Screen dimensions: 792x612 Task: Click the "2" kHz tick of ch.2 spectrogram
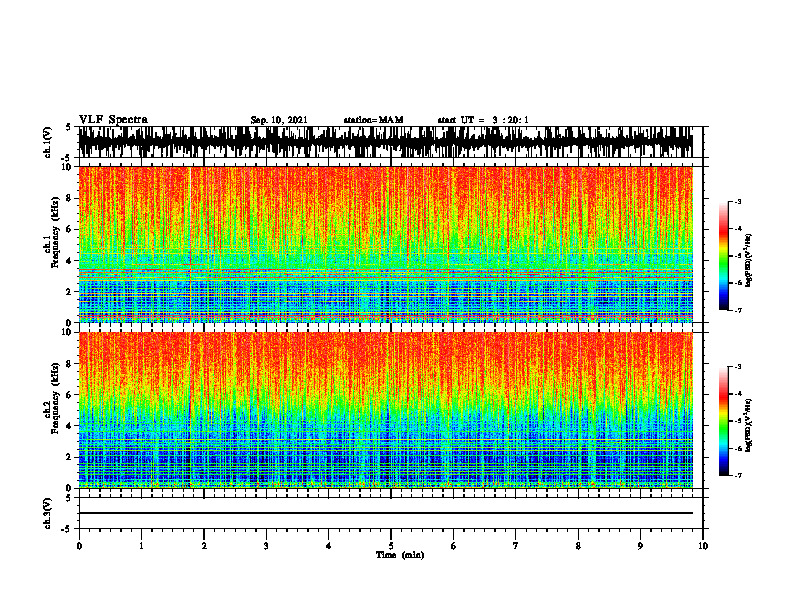click(x=69, y=457)
